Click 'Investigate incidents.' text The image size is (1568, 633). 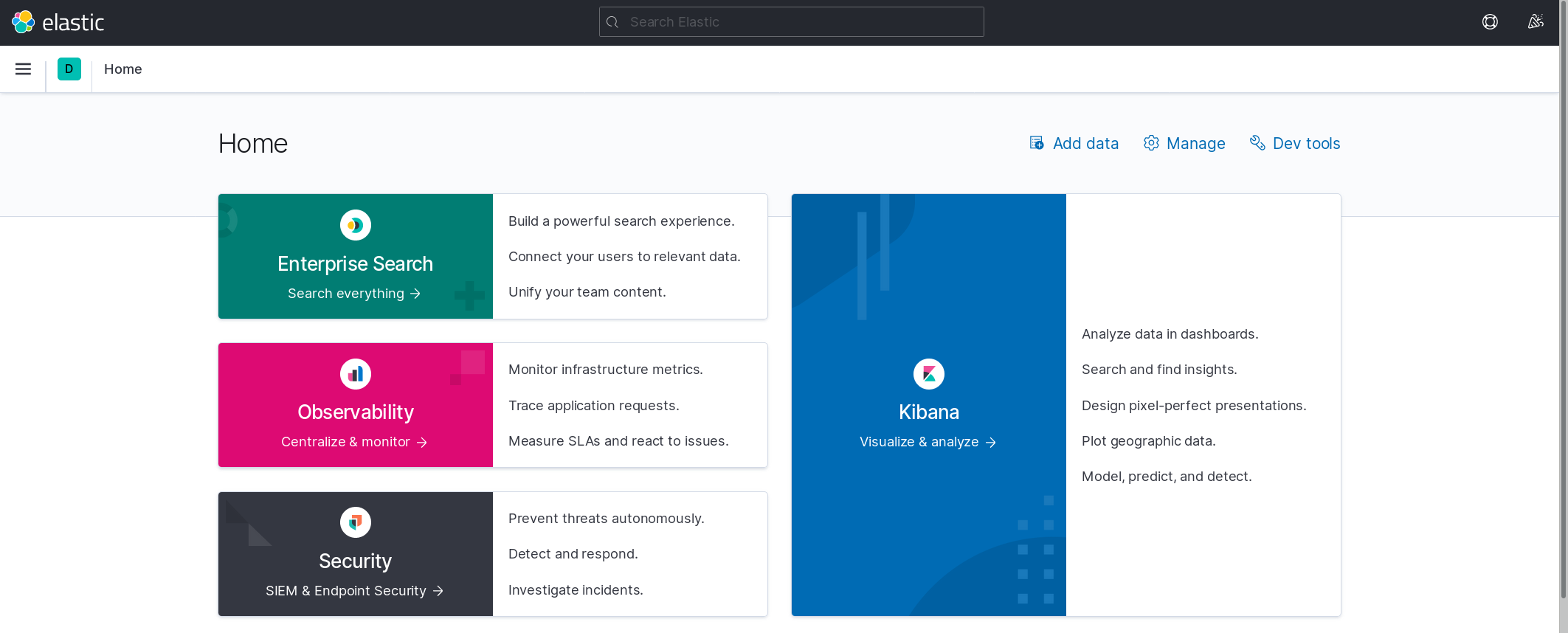click(x=576, y=590)
